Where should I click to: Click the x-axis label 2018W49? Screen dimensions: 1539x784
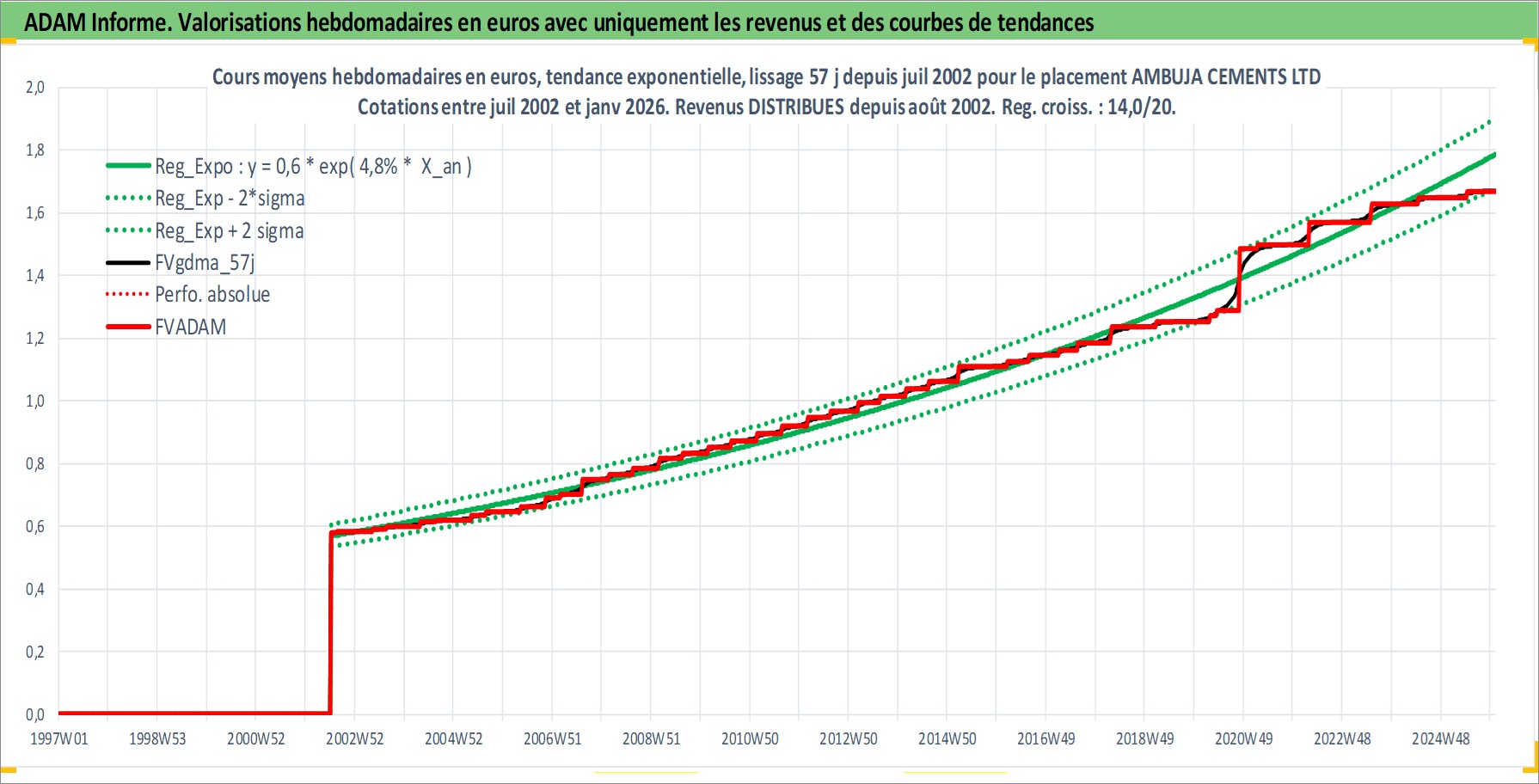coord(1145,738)
